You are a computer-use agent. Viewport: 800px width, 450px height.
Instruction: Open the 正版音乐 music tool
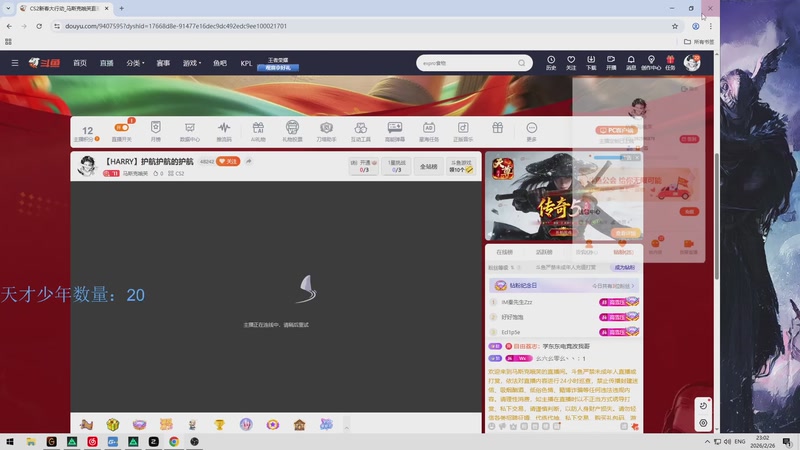click(x=463, y=131)
